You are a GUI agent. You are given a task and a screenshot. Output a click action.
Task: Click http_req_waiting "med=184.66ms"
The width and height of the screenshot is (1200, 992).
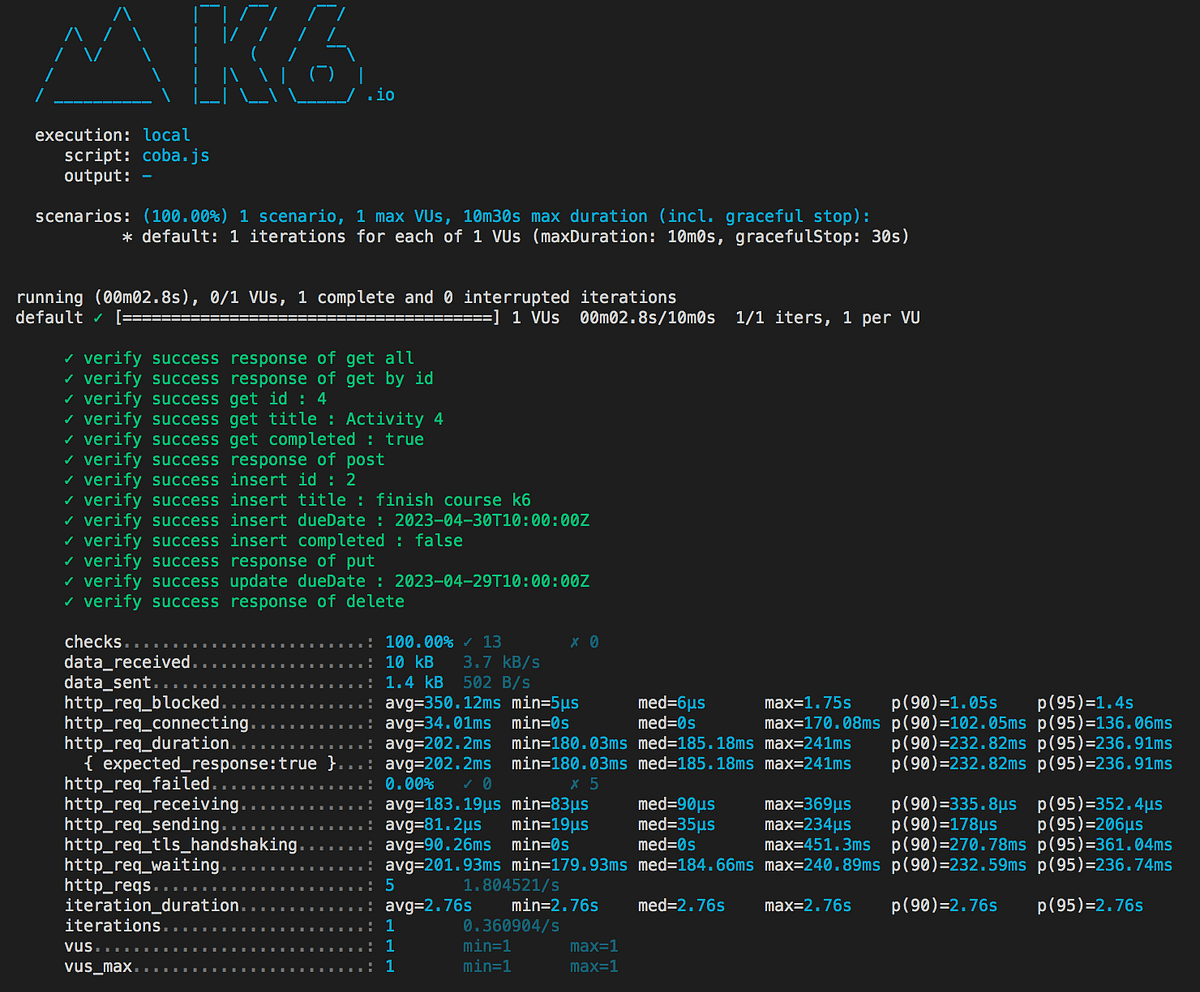pos(697,865)
